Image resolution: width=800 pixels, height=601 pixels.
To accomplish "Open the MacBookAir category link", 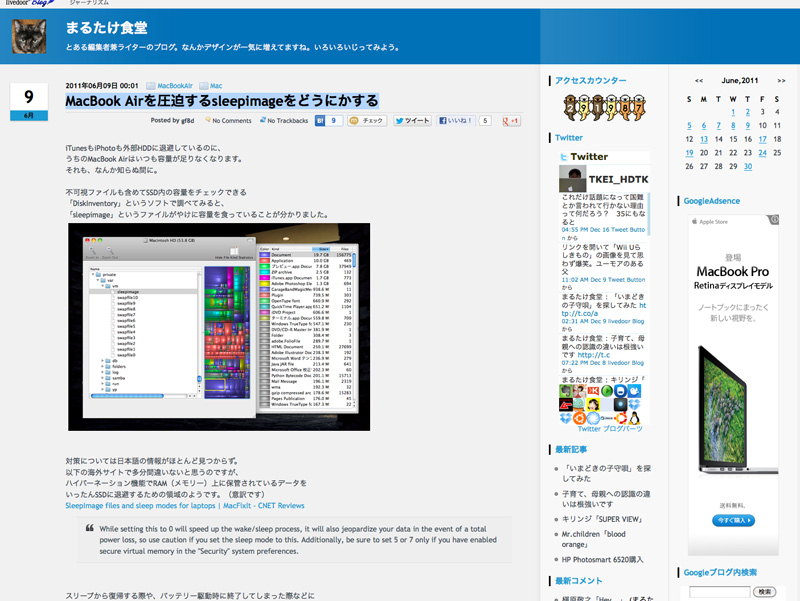I will click(x=175, y=86).
